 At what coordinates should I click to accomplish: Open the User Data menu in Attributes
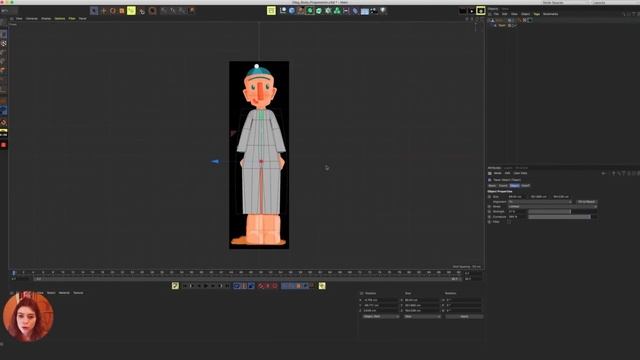pos(520,173)
